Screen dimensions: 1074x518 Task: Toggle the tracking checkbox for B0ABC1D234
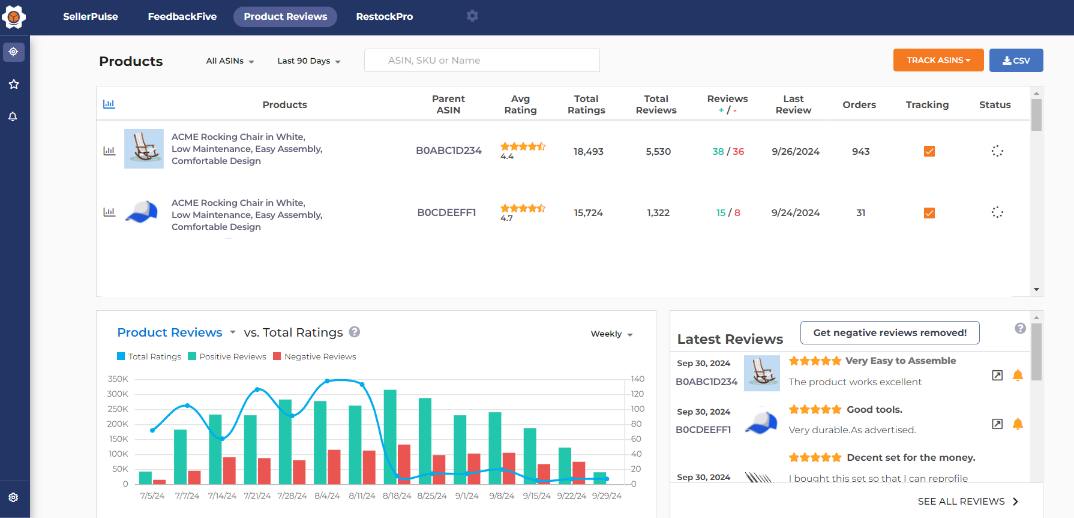(x=929, y=151)
